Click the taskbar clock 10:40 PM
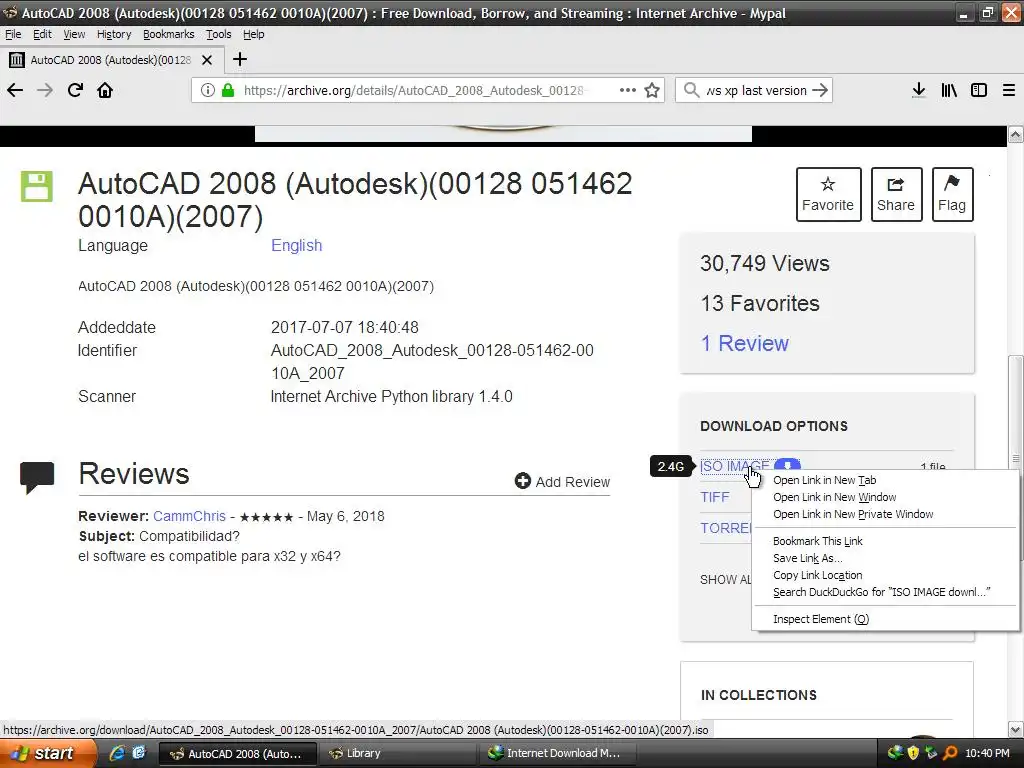The image size is (1024, 768). click(987, 753)
